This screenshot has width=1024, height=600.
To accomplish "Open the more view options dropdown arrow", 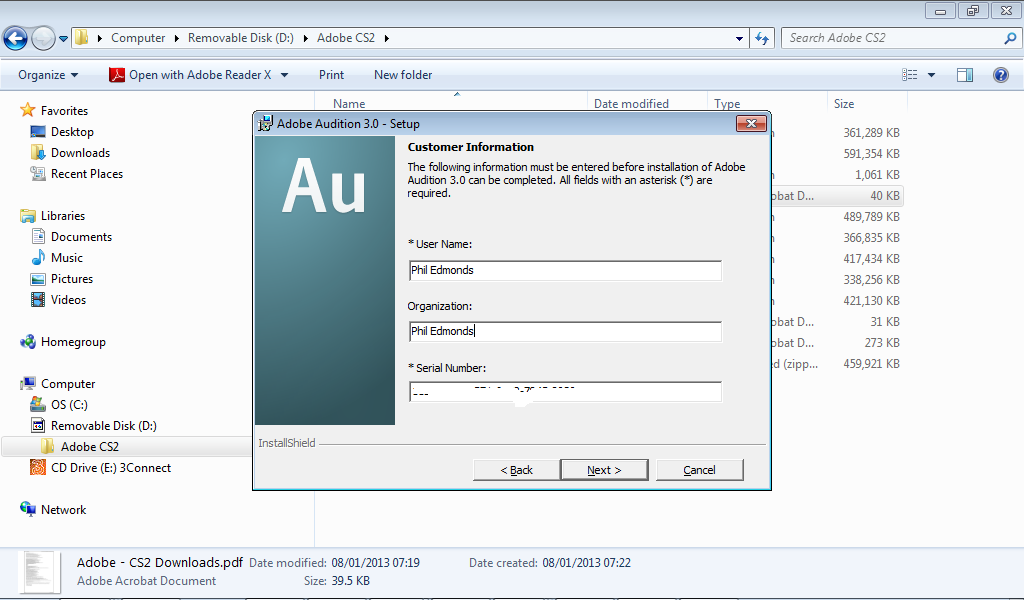I will pos(931,75).
